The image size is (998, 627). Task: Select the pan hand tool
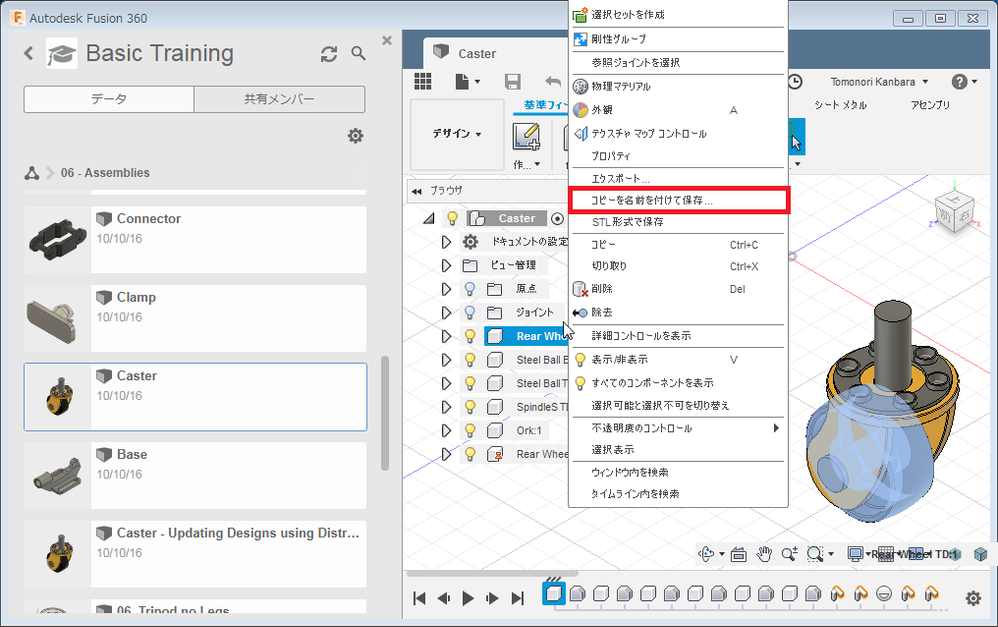764,554
